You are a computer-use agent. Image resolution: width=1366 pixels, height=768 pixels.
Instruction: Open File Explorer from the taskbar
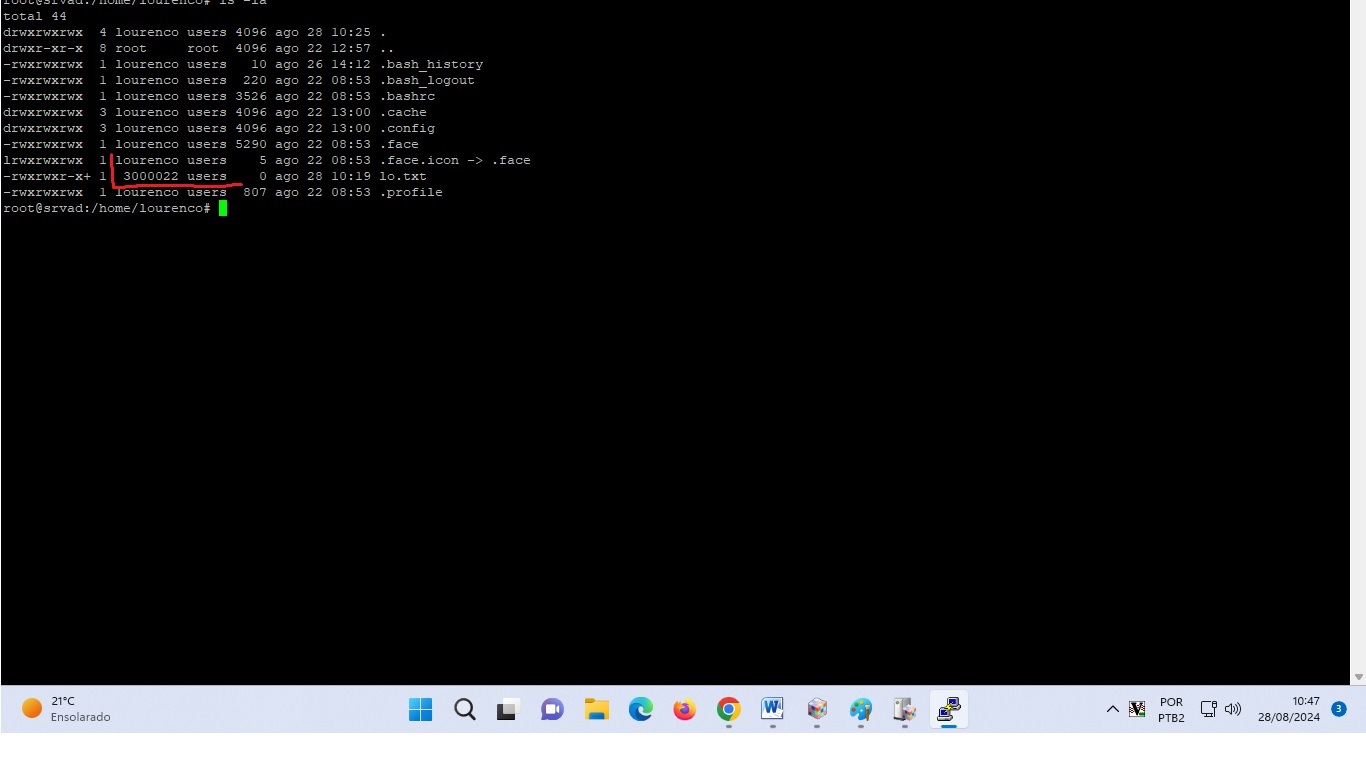(x=597, y=709)
